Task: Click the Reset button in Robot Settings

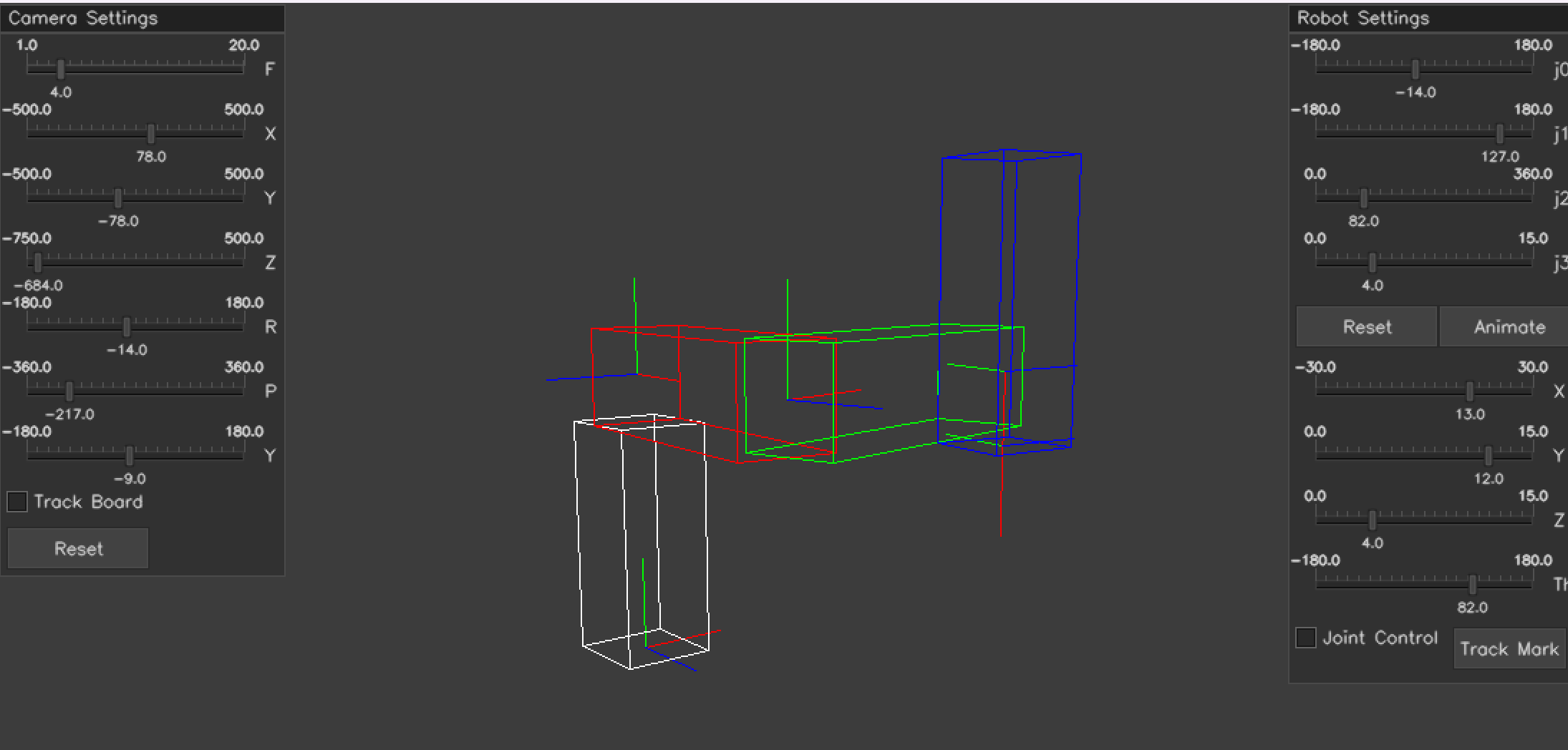Action: (1366, 326)
